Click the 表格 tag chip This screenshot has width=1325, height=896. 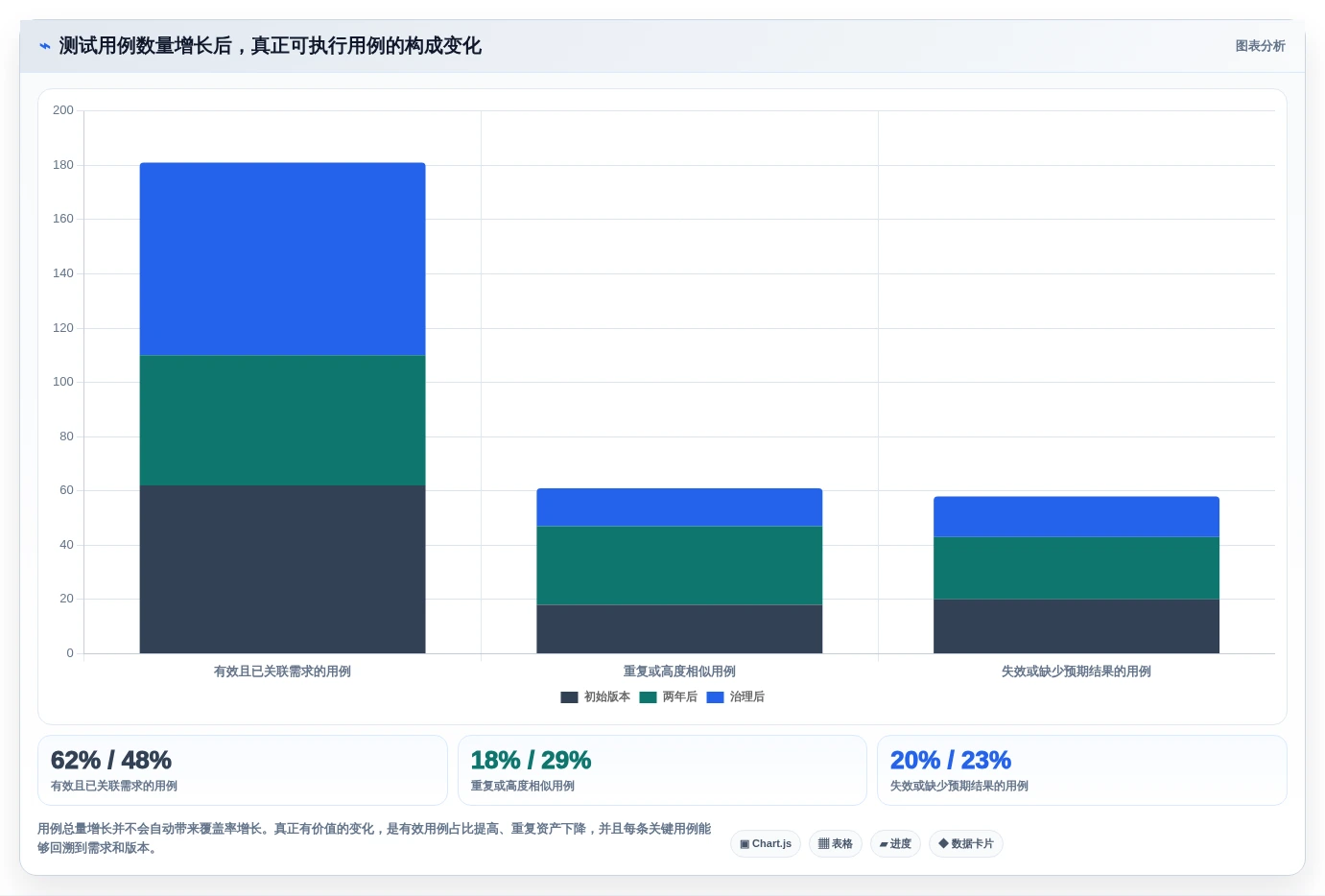point(836,844)
